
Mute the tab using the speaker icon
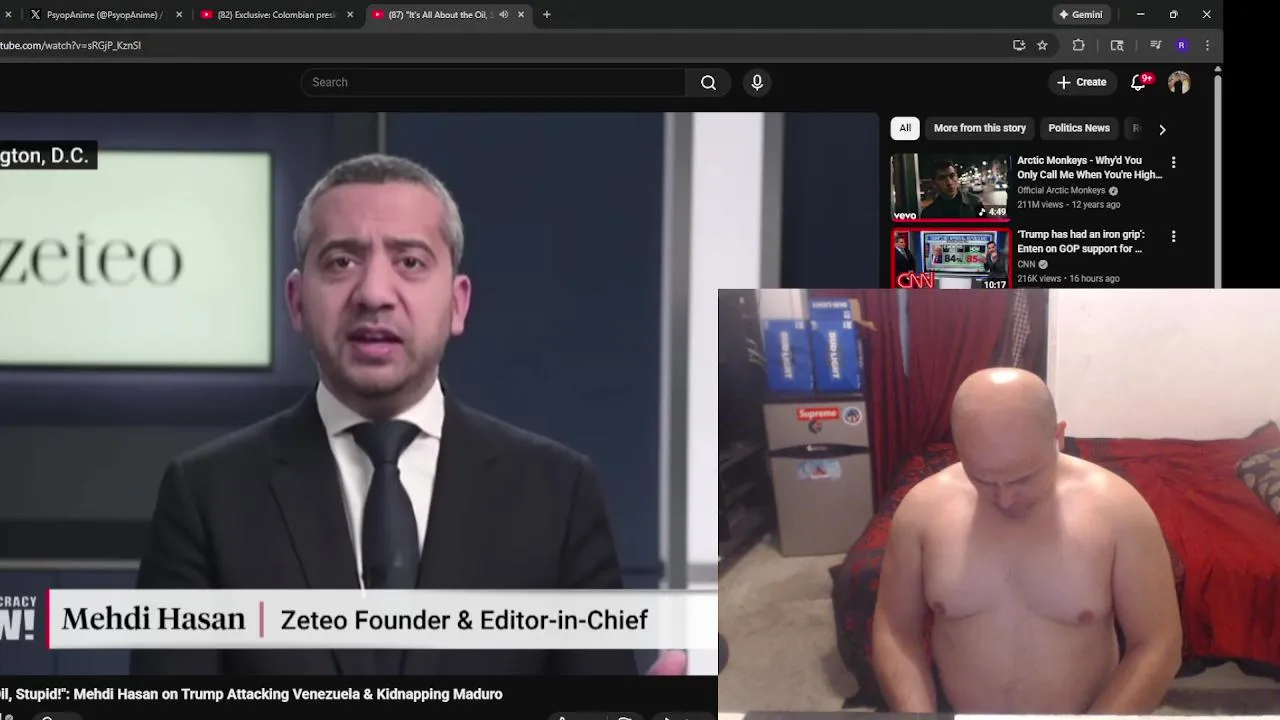tap(503, 14)
